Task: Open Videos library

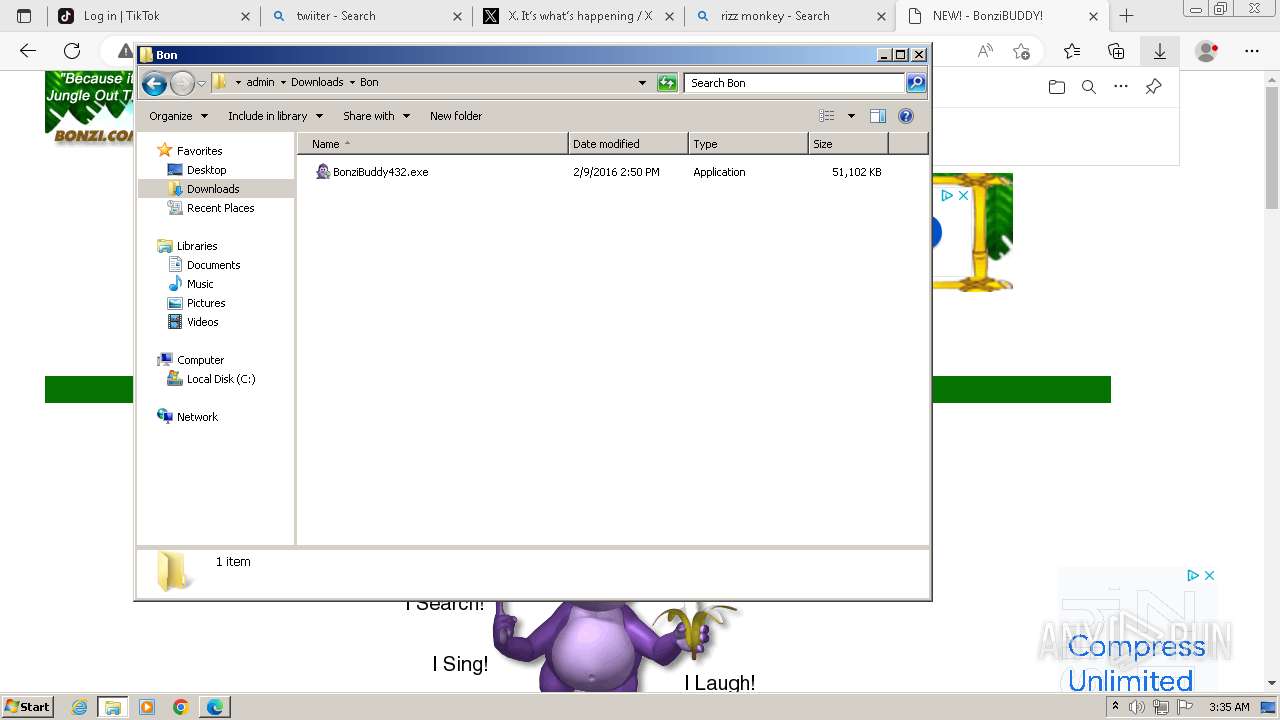Action: 202,322
